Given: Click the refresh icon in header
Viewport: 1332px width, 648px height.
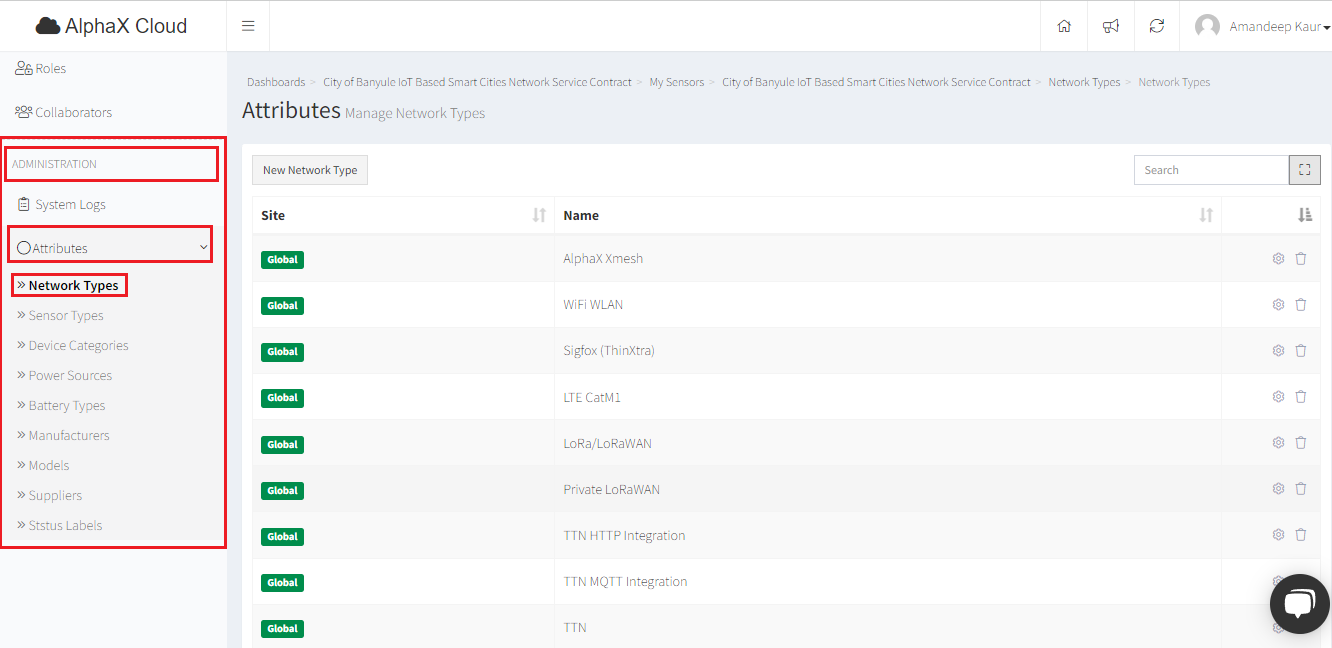Looking at the screenshot, I should coord(1157,26).
